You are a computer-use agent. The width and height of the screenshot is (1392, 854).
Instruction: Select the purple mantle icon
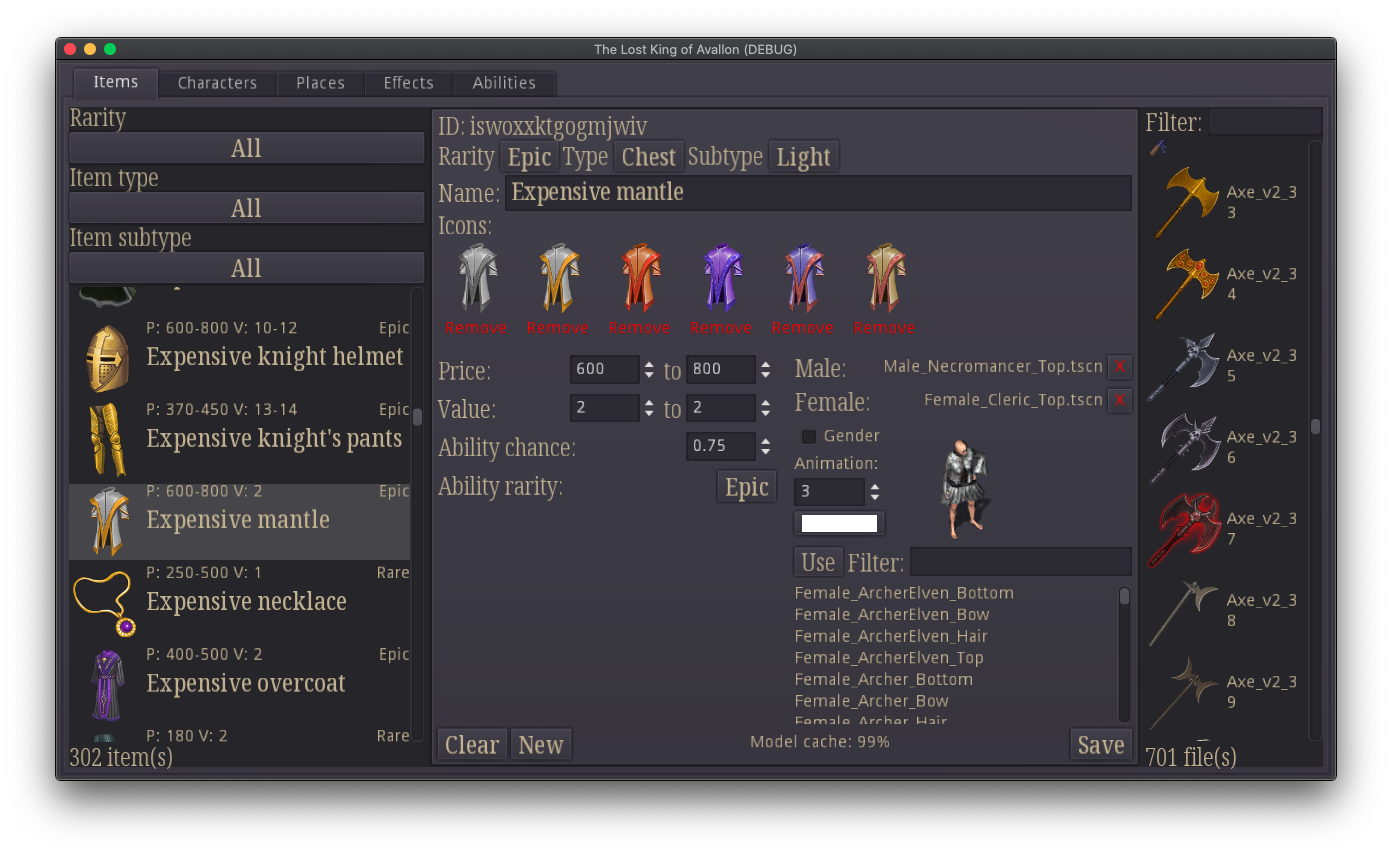[721, 279]
